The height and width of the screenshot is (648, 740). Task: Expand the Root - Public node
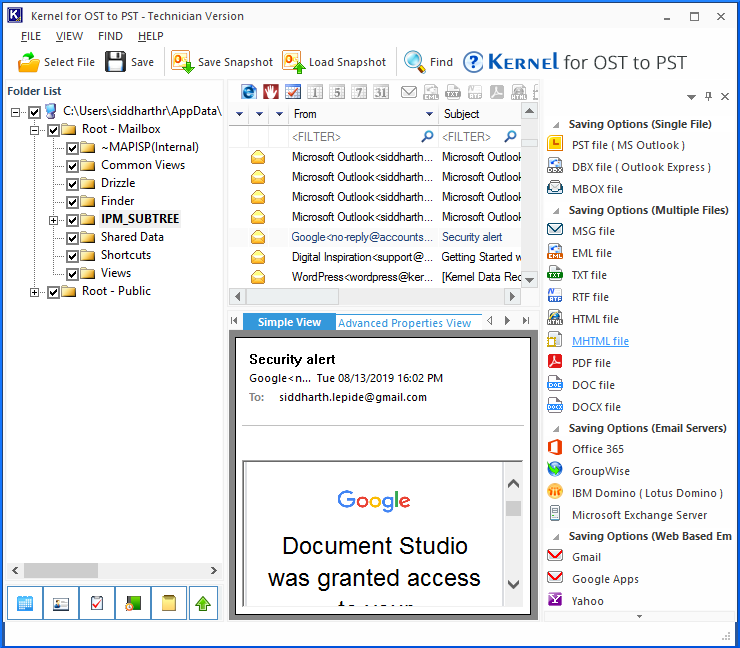tap(34, 292)
